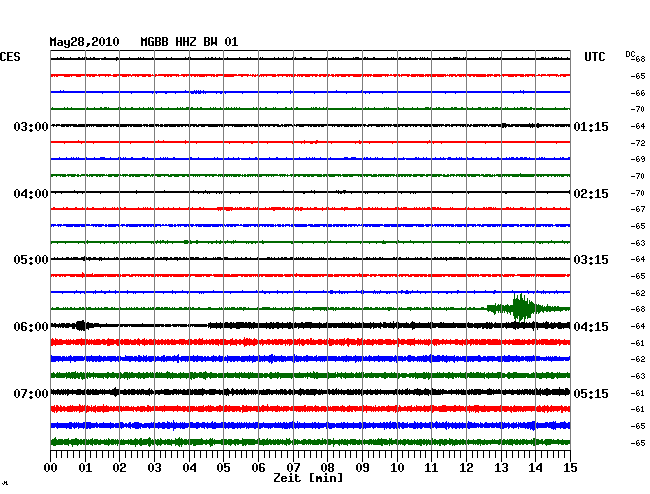Click the DC offset value -66
This screenshot has height=494, width=650.
point(638,93)
